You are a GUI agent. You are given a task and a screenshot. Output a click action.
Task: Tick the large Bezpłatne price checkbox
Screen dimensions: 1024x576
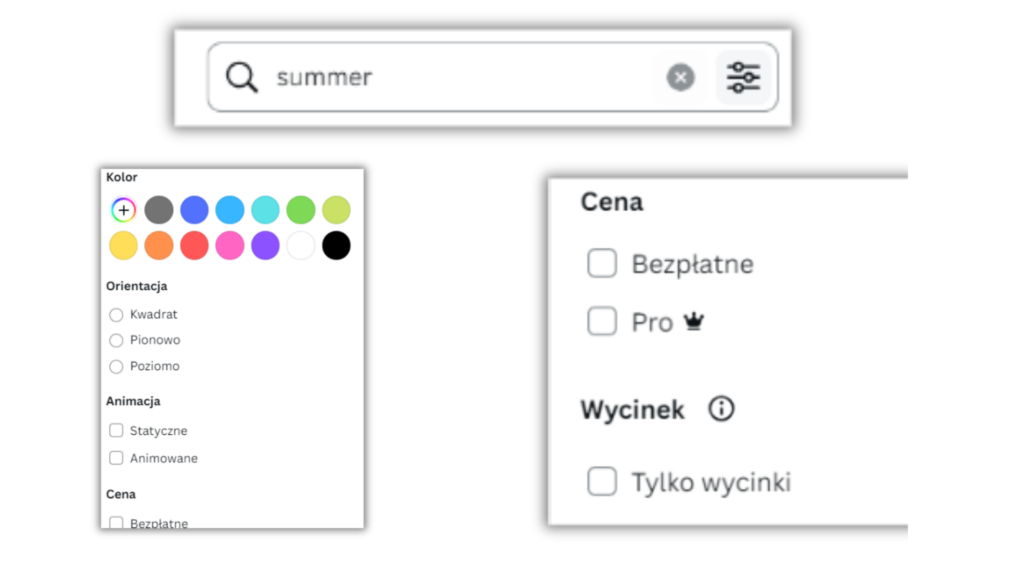602,264
